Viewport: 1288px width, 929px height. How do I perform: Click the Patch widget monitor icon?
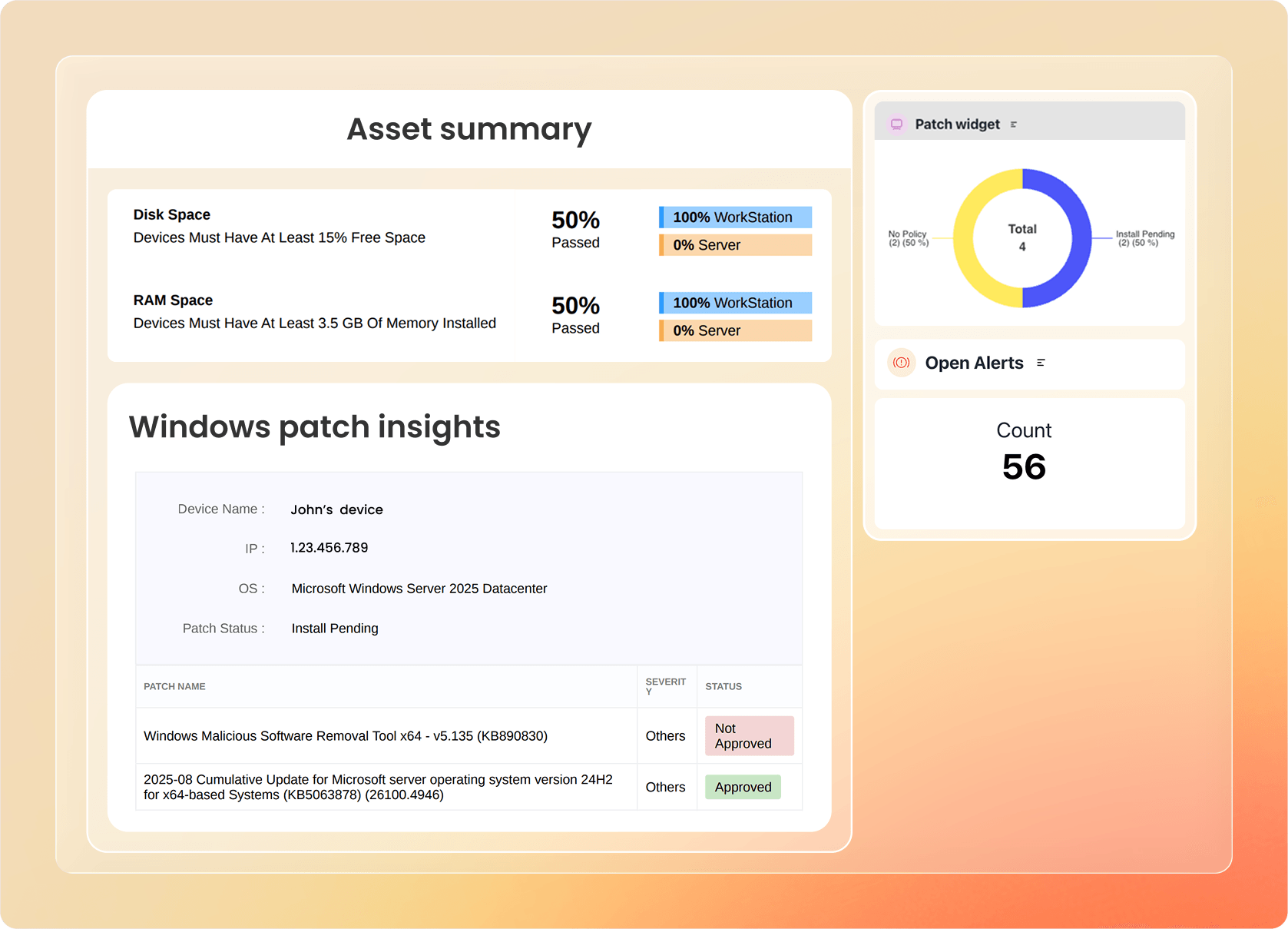pyautogui.click(x=896, y=124)
